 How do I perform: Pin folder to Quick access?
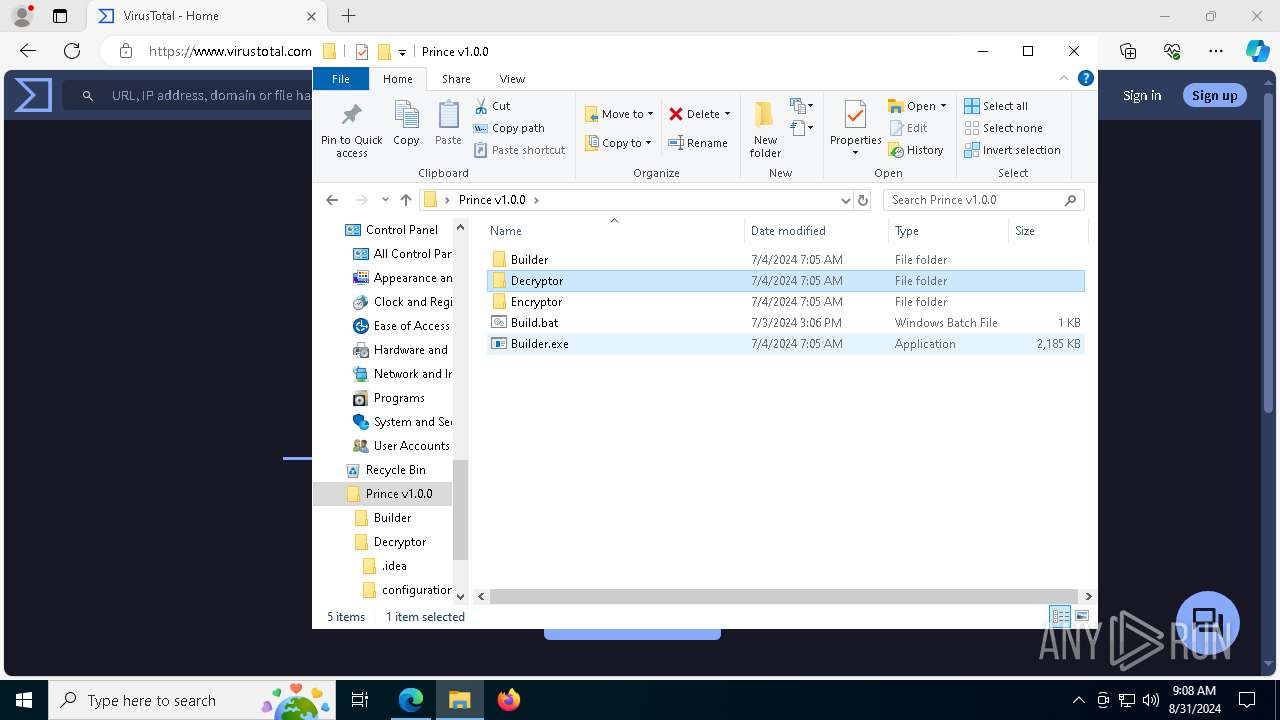pyautogui.click(x=351, y=128)
